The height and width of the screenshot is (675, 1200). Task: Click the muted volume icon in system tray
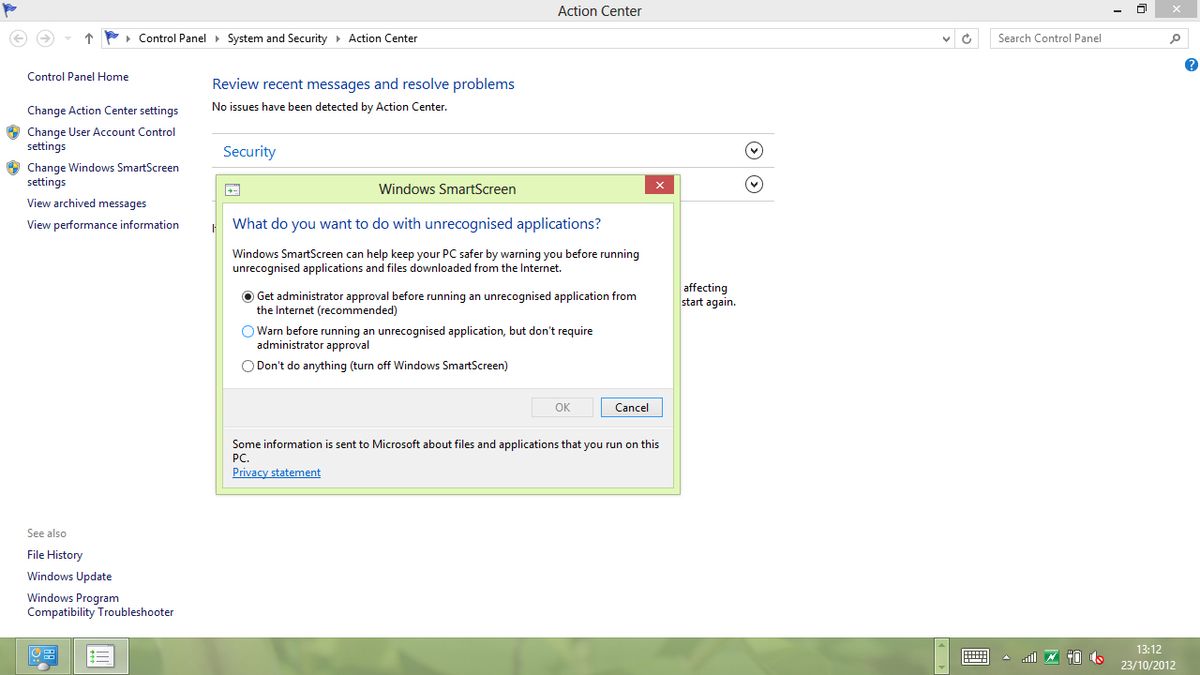point(1096,657)
